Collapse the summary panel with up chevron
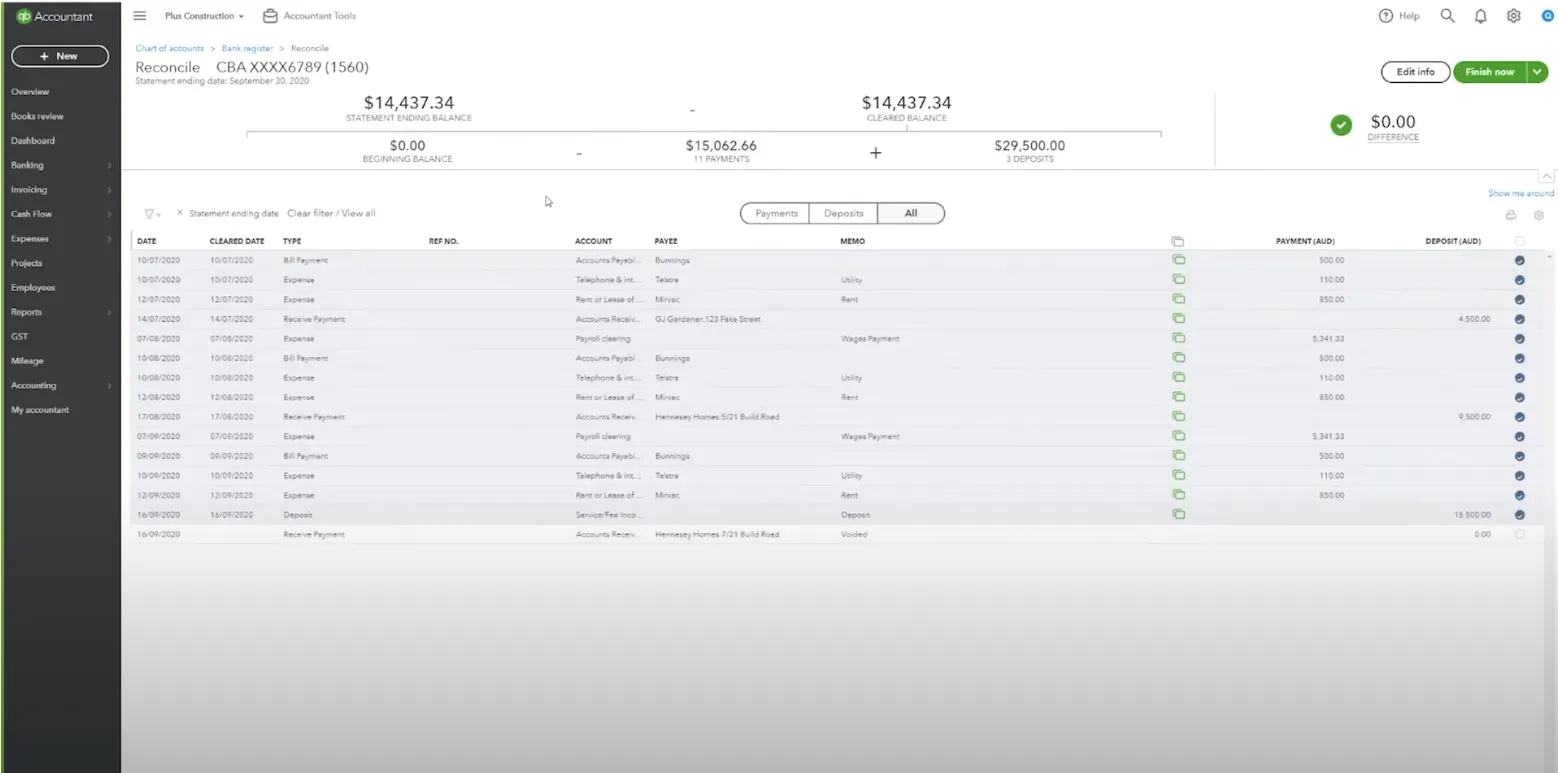 (1547, 176)
